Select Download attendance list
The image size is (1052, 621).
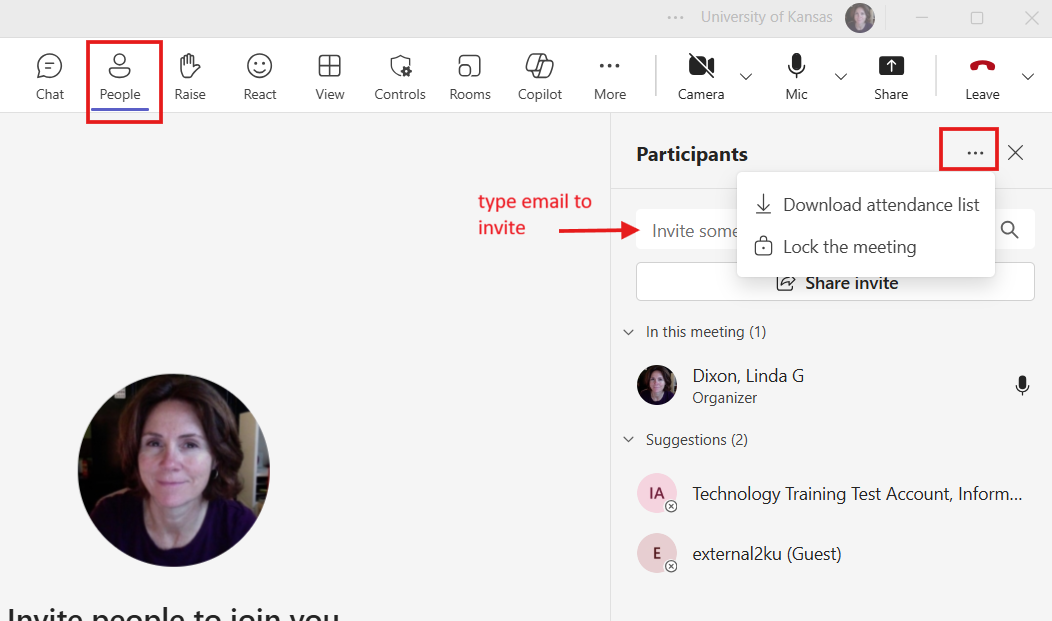866,205
